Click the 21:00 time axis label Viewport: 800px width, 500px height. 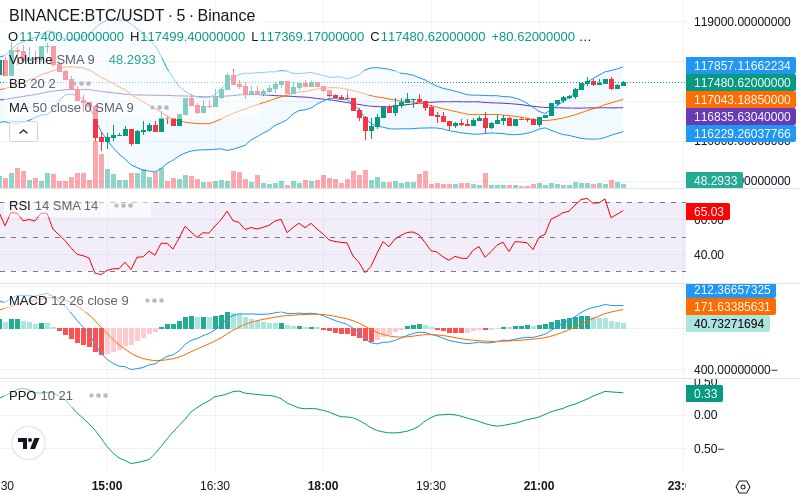pyautogui.click(x=539, y=486)
